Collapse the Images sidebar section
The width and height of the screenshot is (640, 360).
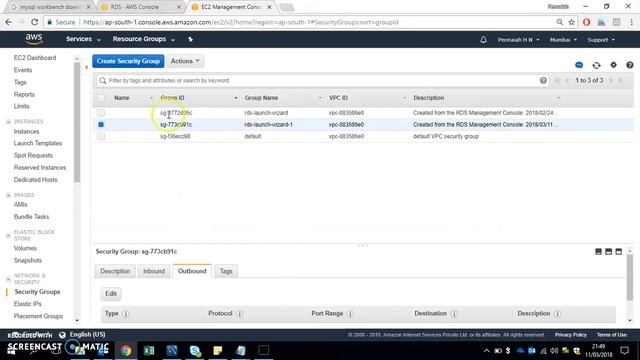coord(8,195)
